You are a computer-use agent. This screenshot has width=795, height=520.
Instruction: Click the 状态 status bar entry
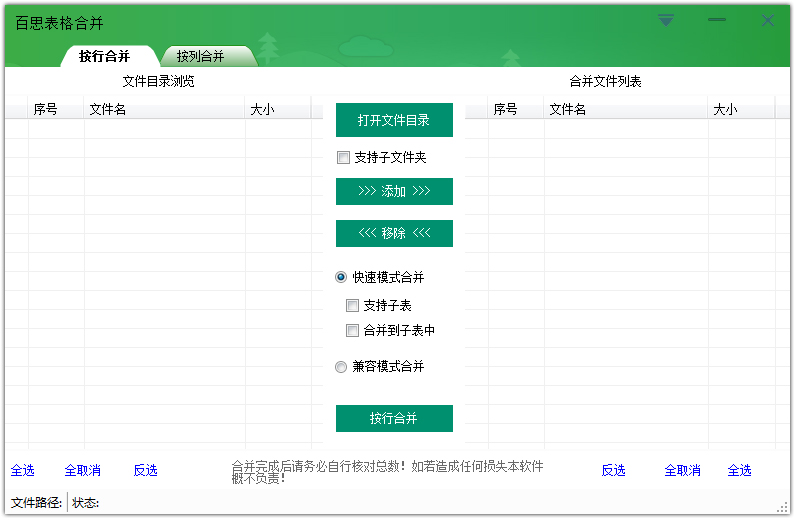(x=86, y=503)
